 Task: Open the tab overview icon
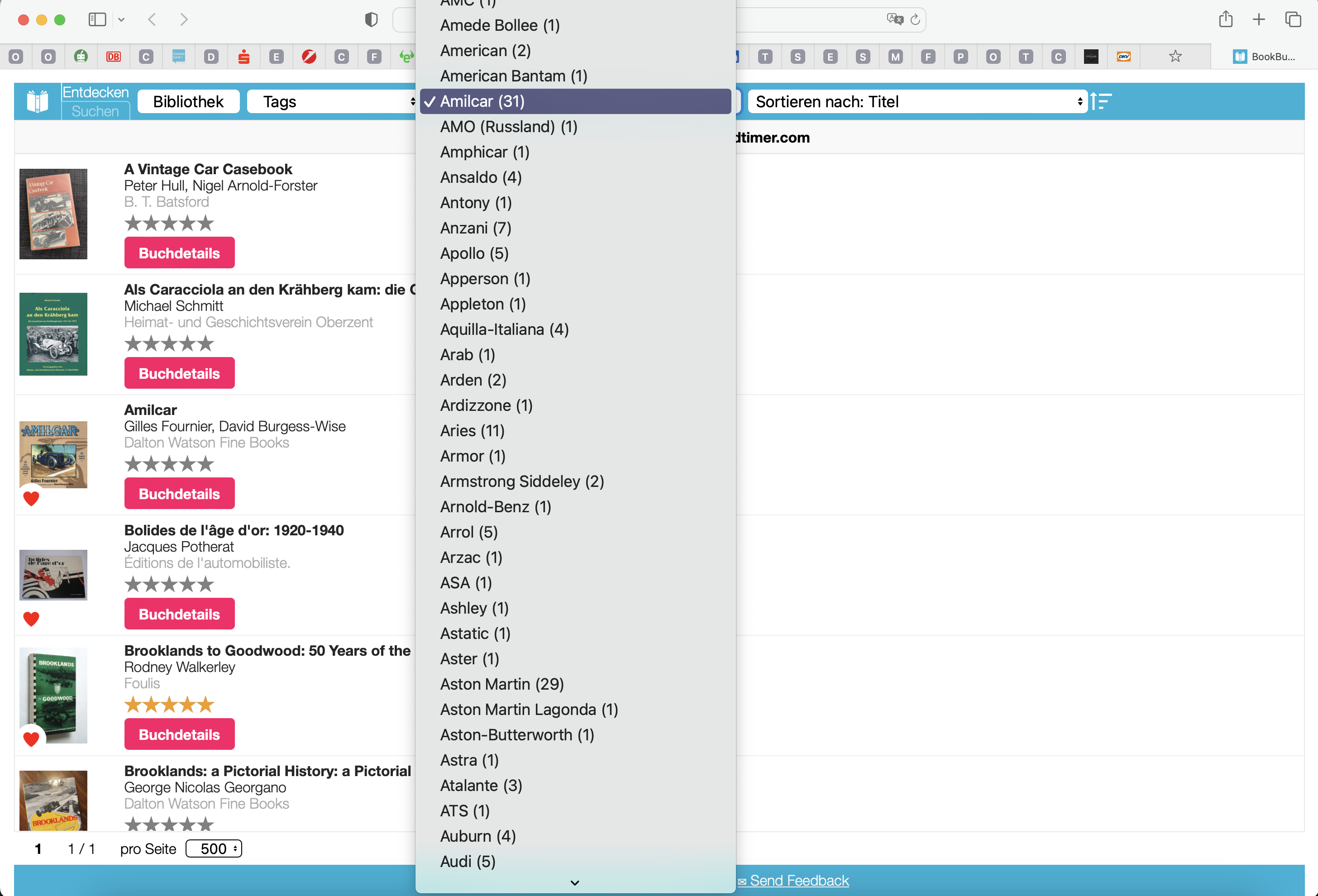pyautogui.click(x=1293, y=20)
